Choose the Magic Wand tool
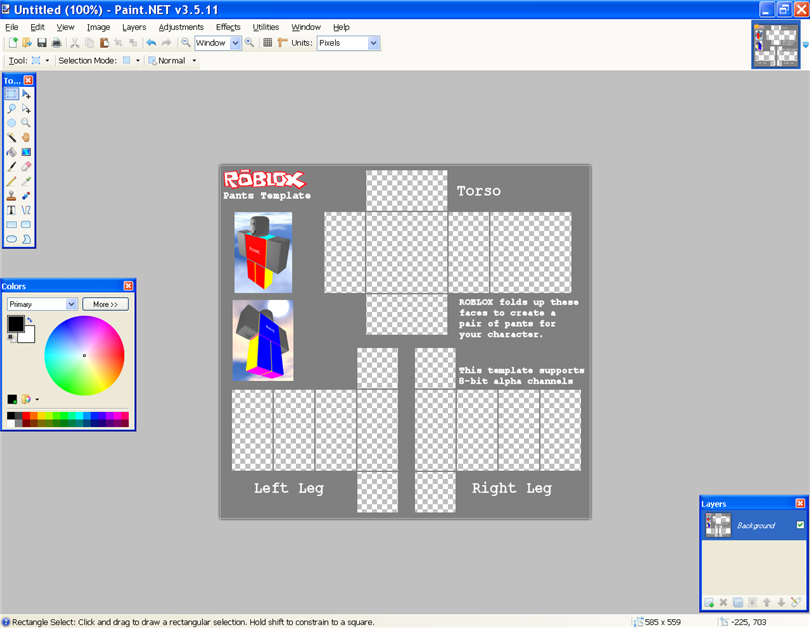The width and height of the screenshot is (810, 628). pyautogui.click(x=11, y=137)
